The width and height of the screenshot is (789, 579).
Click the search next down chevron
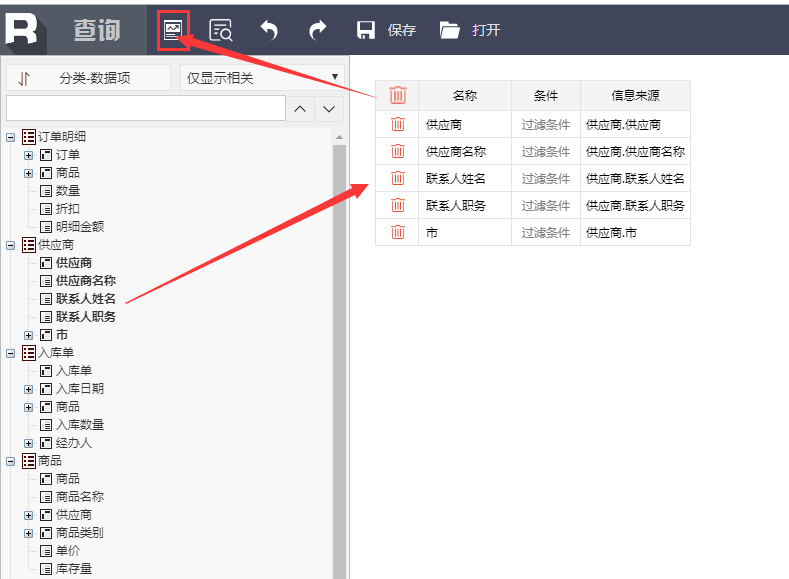(x=329, y=109)
